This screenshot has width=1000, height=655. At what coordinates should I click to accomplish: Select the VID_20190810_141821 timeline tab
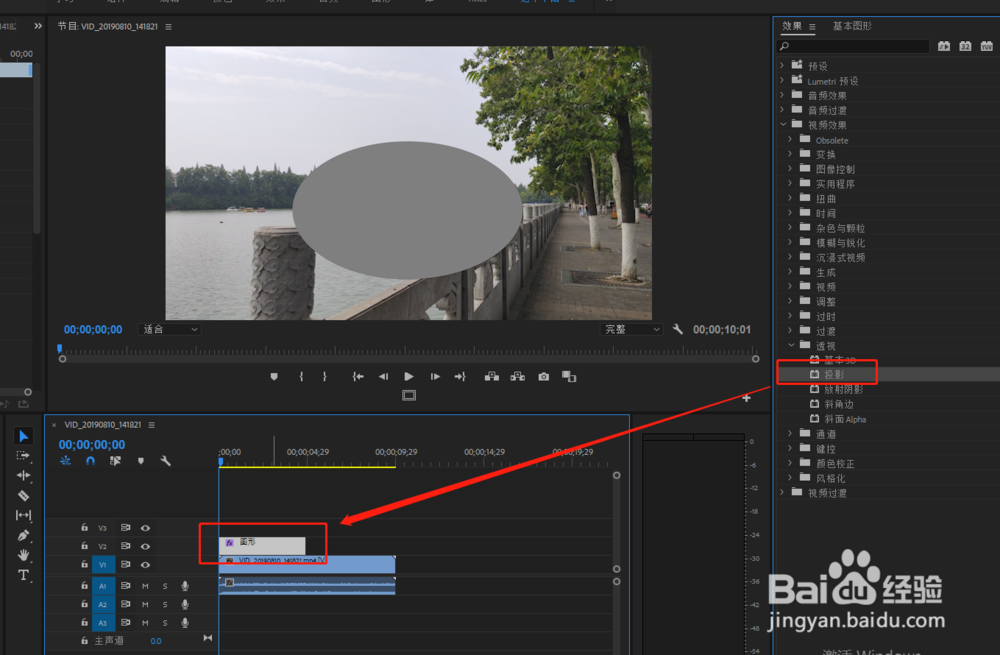103,425
